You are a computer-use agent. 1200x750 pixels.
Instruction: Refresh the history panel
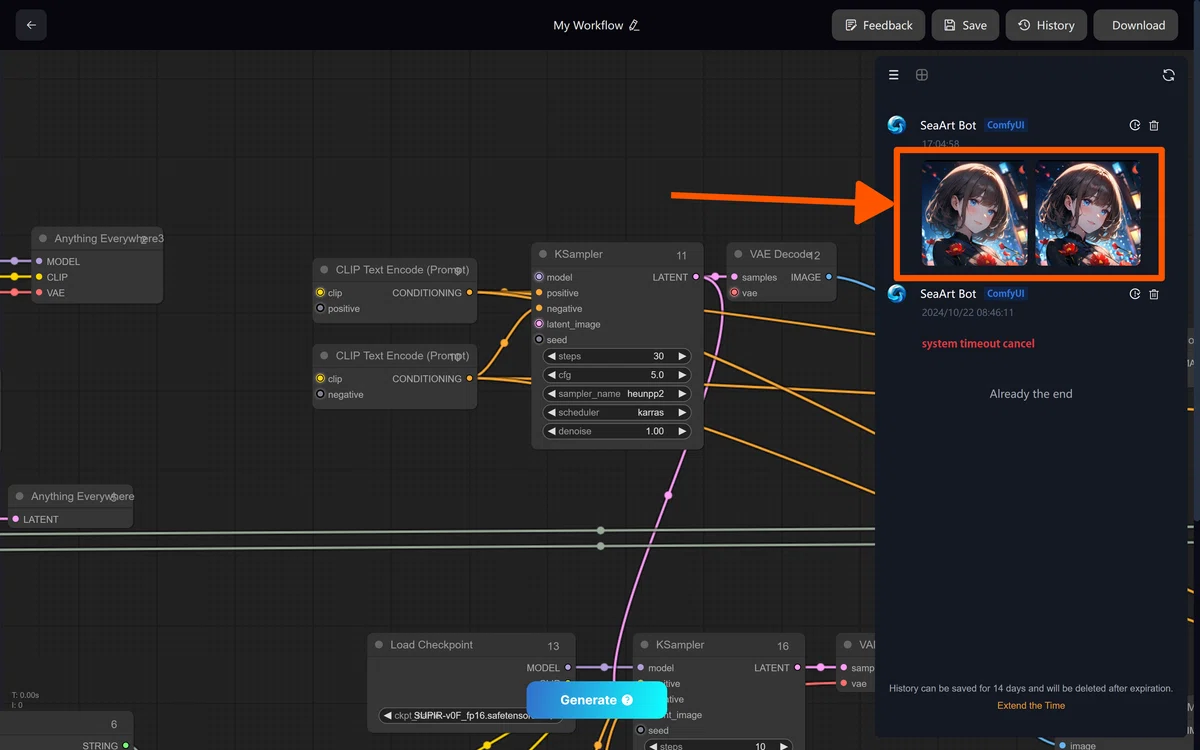1168,75
